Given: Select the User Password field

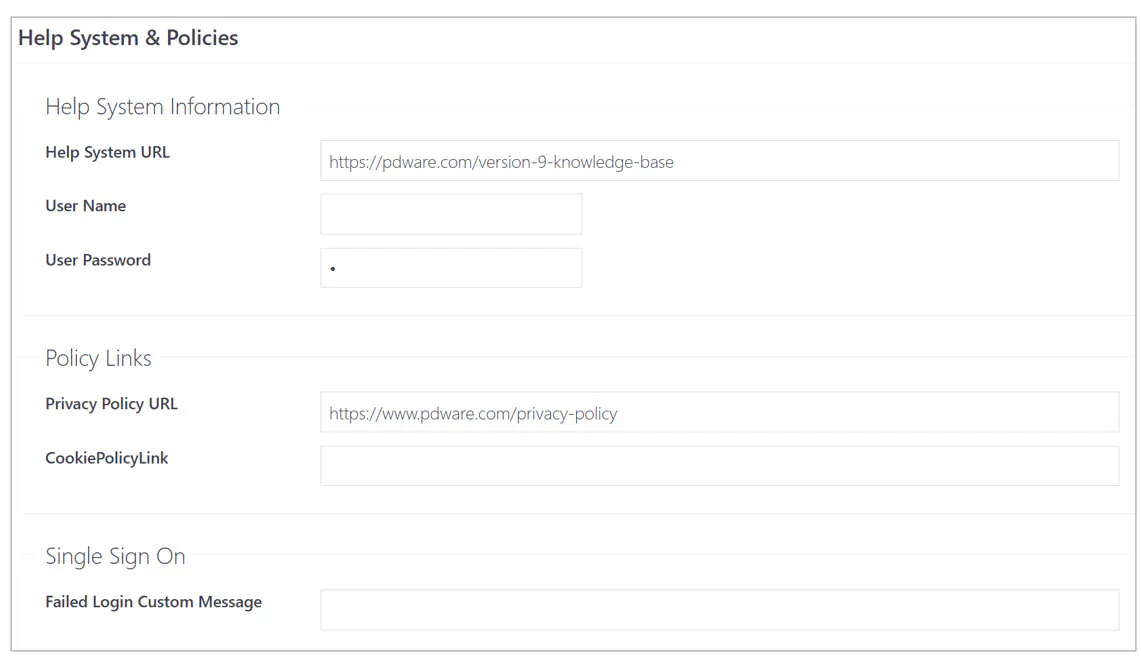Looking at the screenshot, I should (451, 268).
